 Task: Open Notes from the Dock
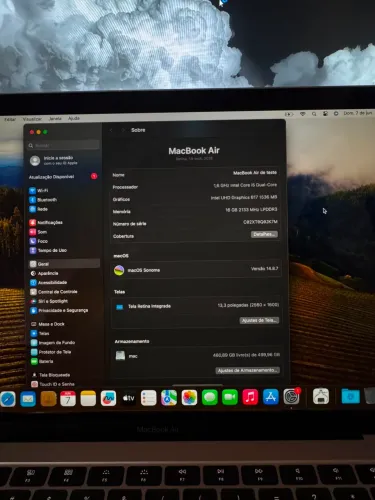88,398
